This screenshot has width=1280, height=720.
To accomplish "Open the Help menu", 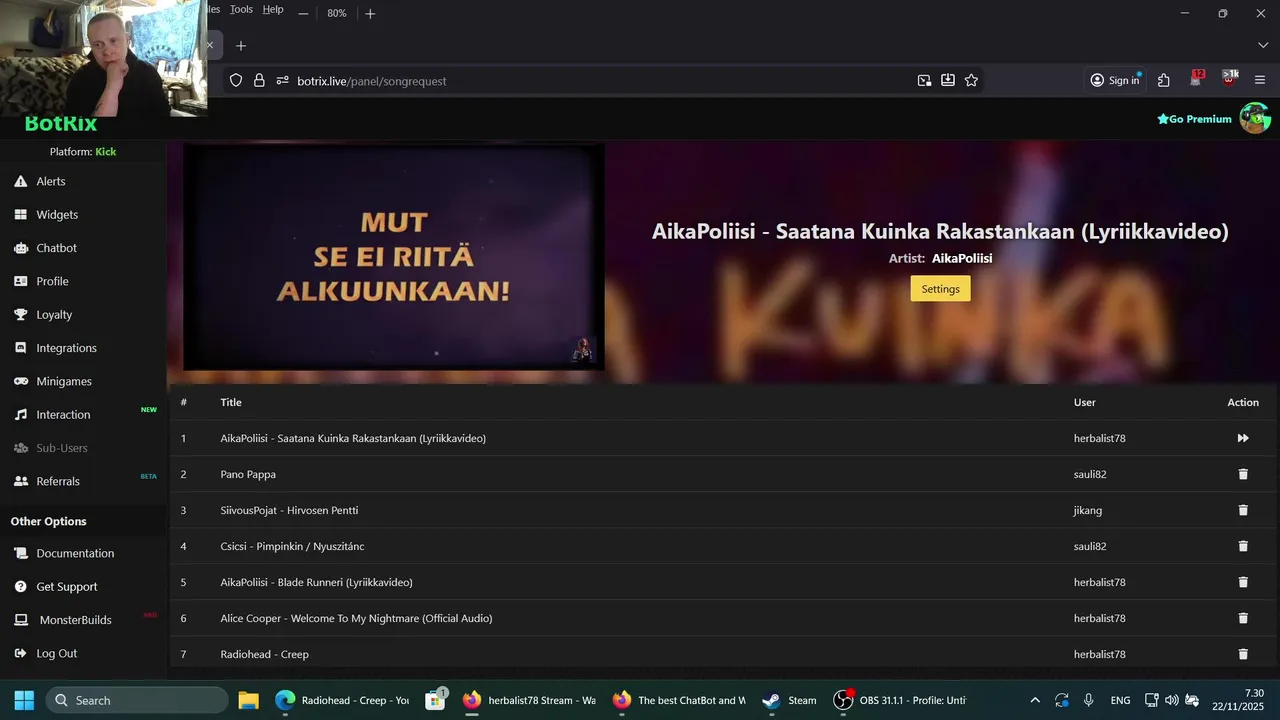I will pos(273,9).
